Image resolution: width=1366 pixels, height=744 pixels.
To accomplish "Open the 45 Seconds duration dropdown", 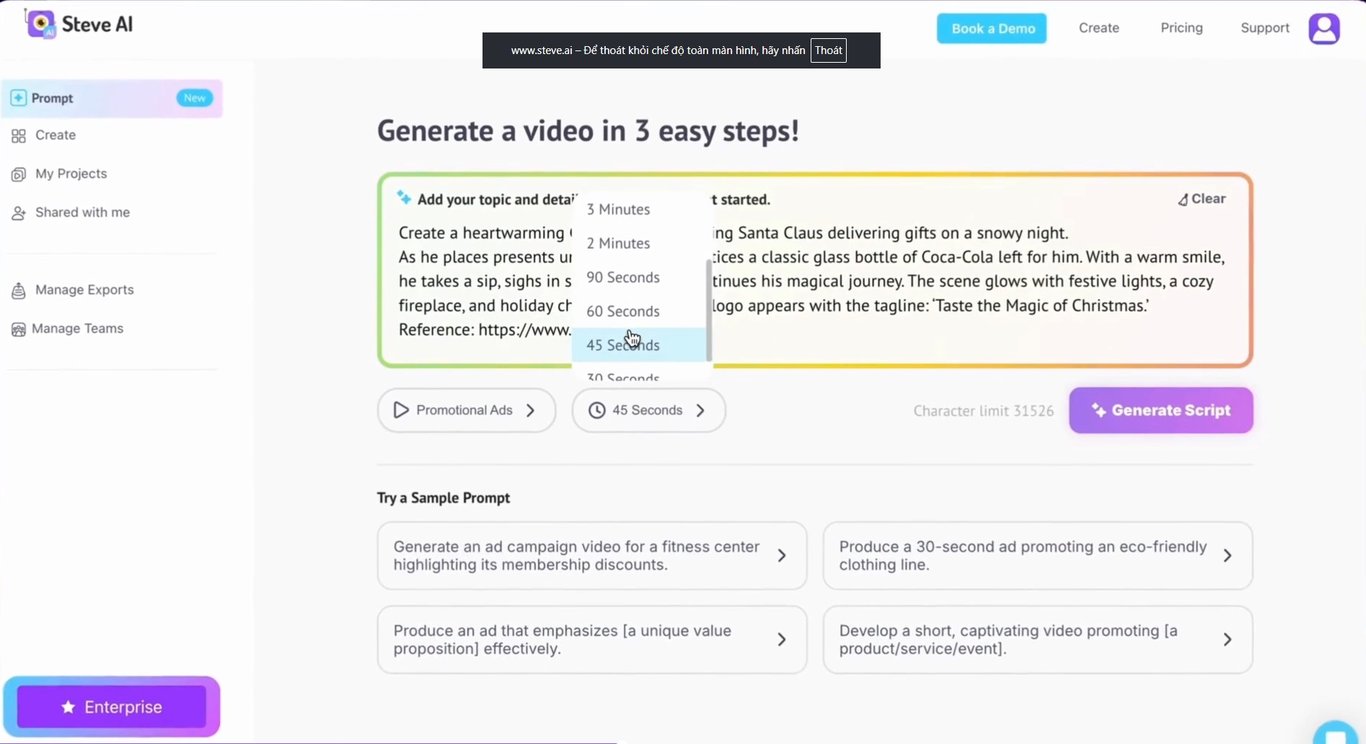I will [649, 410].
